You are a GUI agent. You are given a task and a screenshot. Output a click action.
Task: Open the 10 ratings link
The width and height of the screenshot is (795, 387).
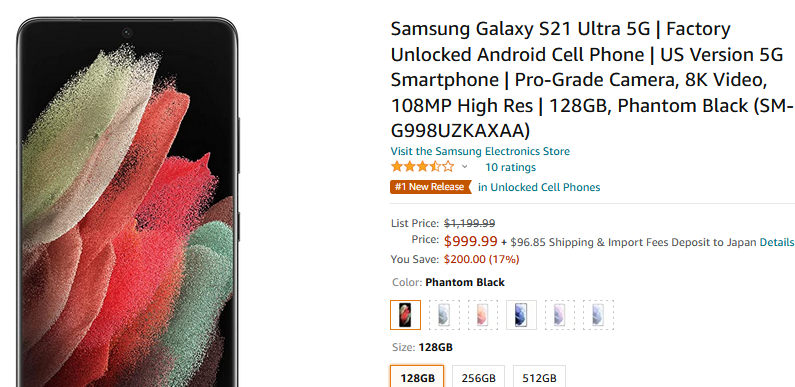510,167
